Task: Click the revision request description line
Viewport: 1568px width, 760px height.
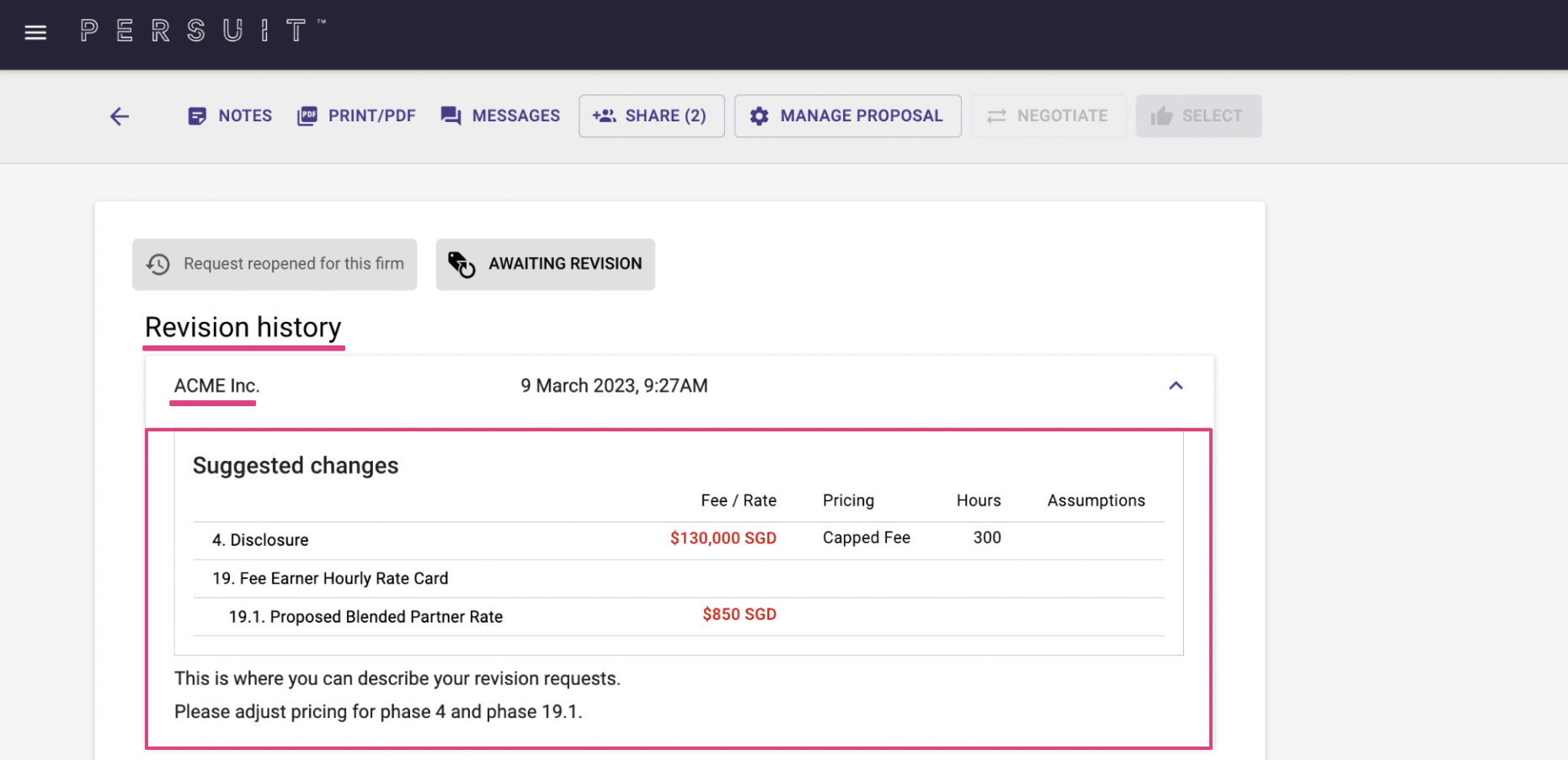Action: [397, 679]
